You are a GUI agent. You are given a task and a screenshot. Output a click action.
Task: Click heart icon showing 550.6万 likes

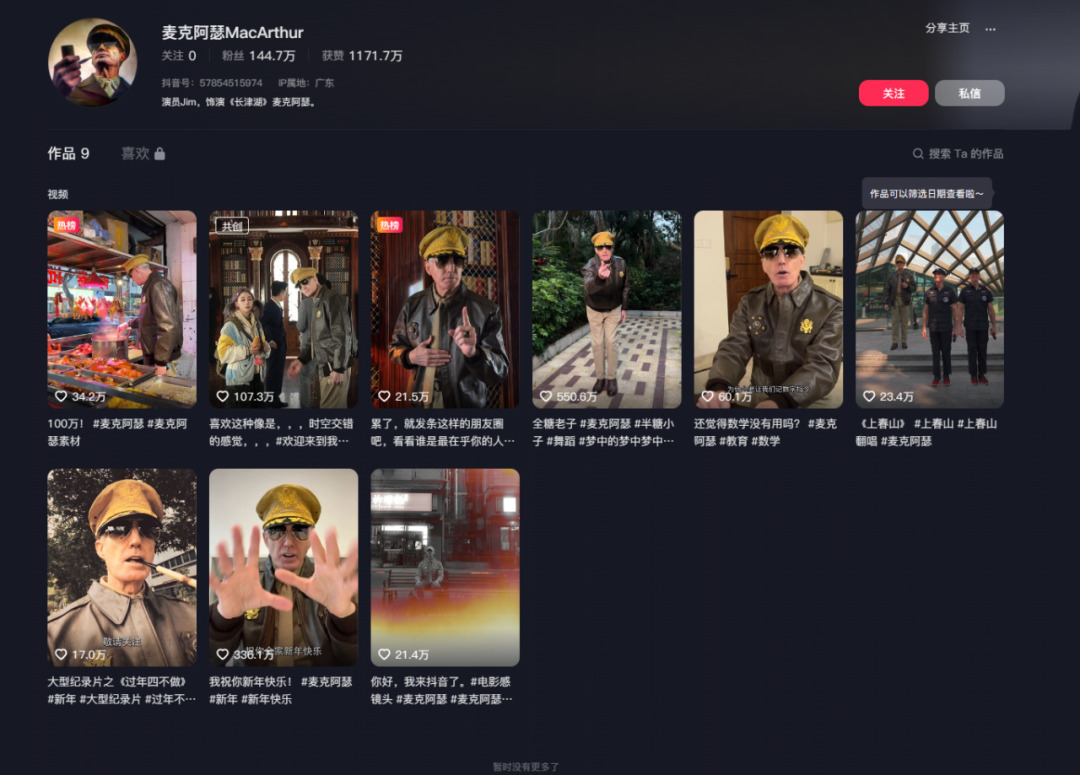tap(546, 396)
